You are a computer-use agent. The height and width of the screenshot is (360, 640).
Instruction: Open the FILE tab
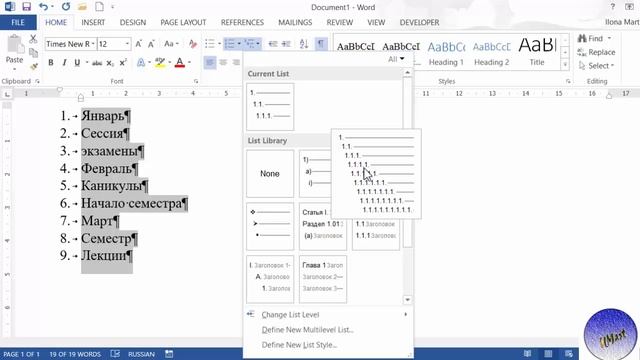coord(18,22)
